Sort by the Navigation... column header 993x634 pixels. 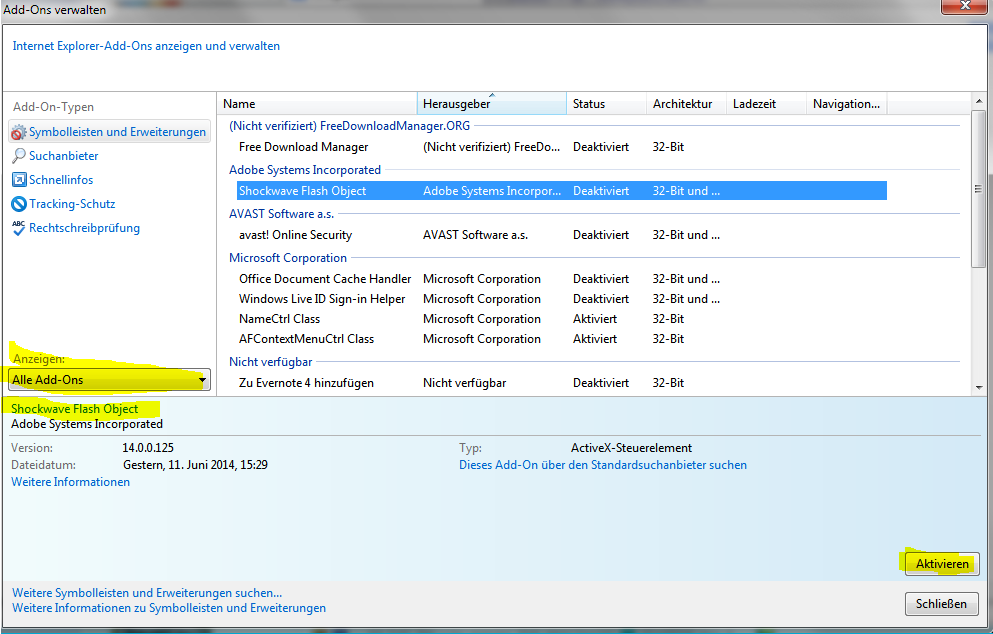point(846,104)
